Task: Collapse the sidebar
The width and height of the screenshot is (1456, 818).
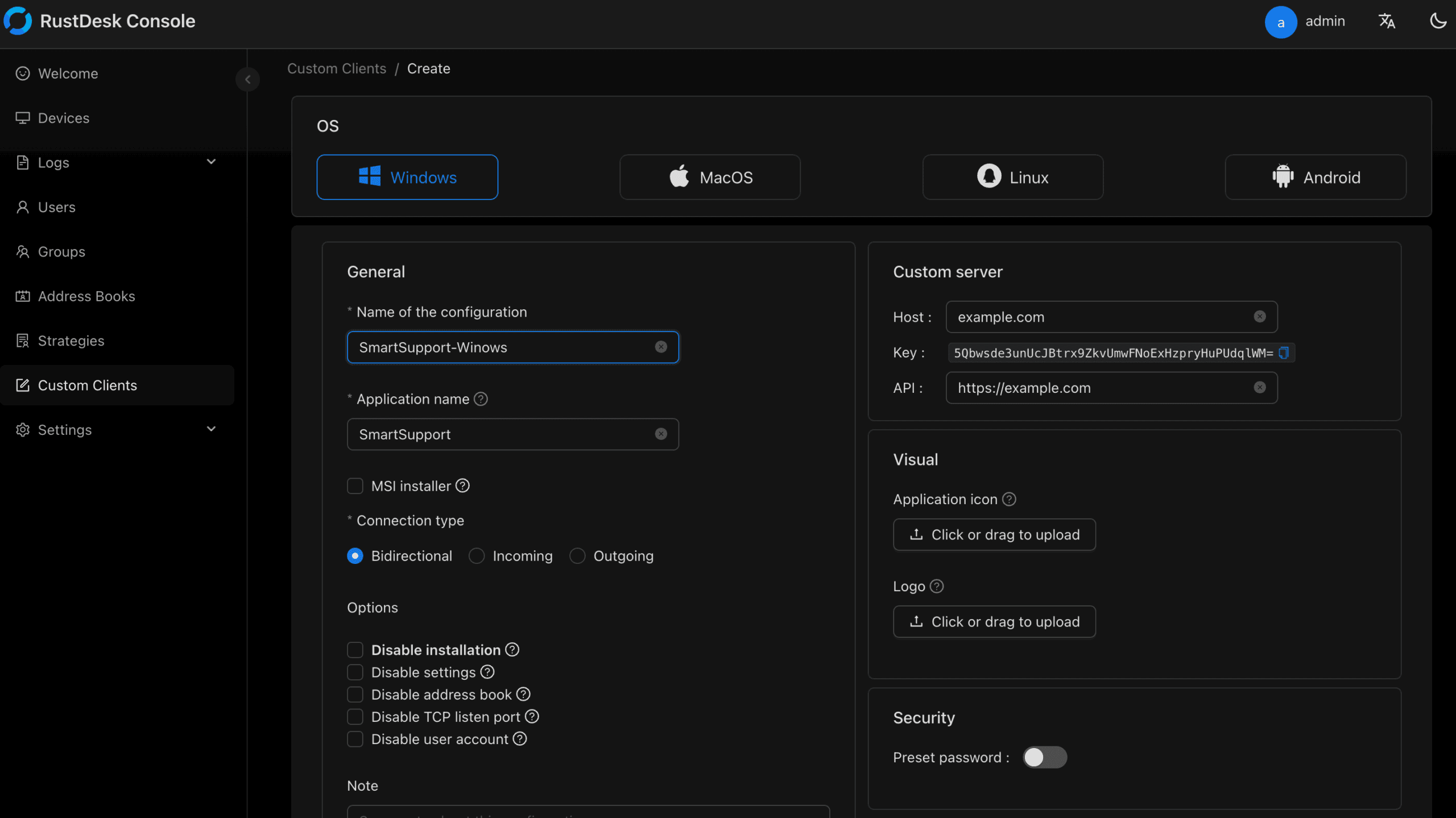Action: point(247,79)
